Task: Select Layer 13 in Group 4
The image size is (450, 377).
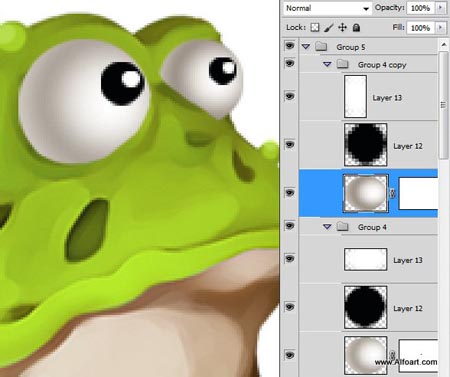Action: pyautogui.click(x=368, y=259)
